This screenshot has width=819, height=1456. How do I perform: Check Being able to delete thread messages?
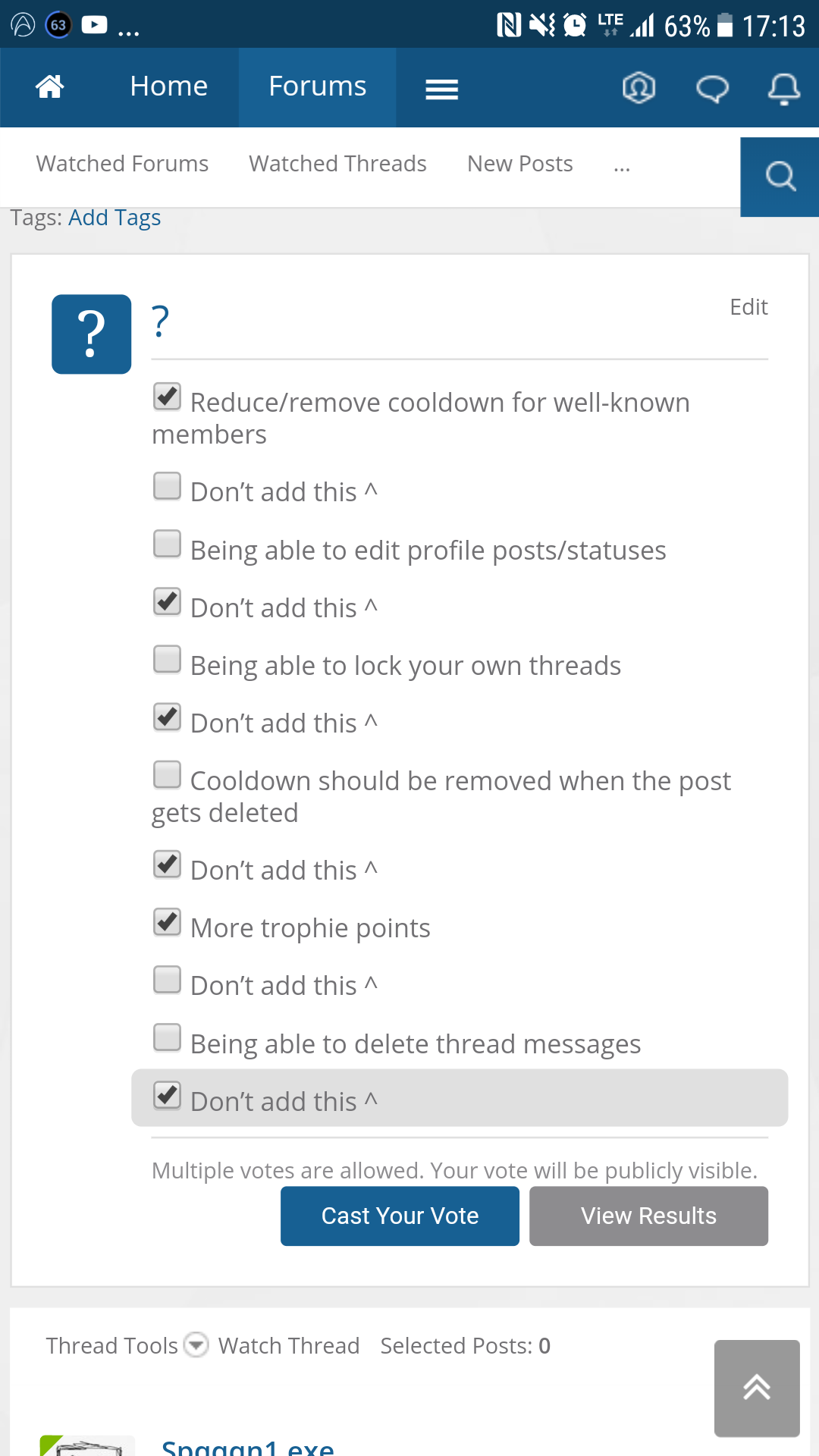[x=167, y=1037]
